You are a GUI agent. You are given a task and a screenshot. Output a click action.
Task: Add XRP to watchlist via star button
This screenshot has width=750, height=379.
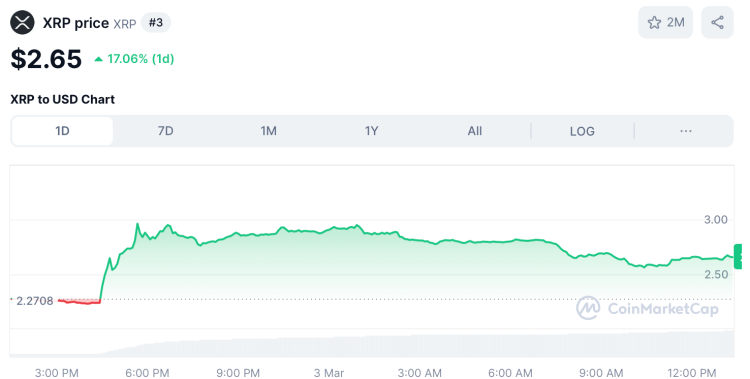(665, 22)
